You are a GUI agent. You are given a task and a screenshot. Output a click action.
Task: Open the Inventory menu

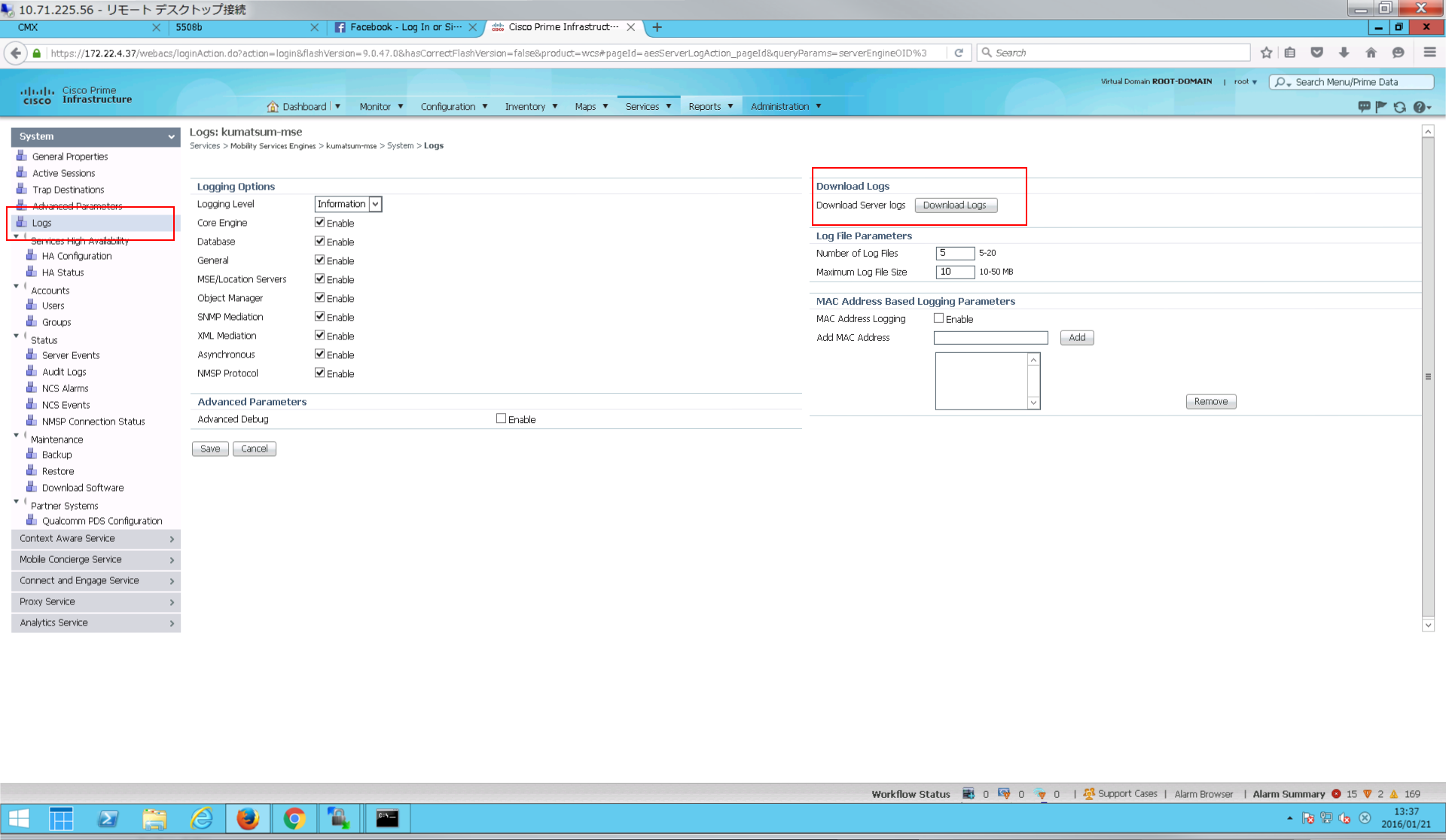531,106
